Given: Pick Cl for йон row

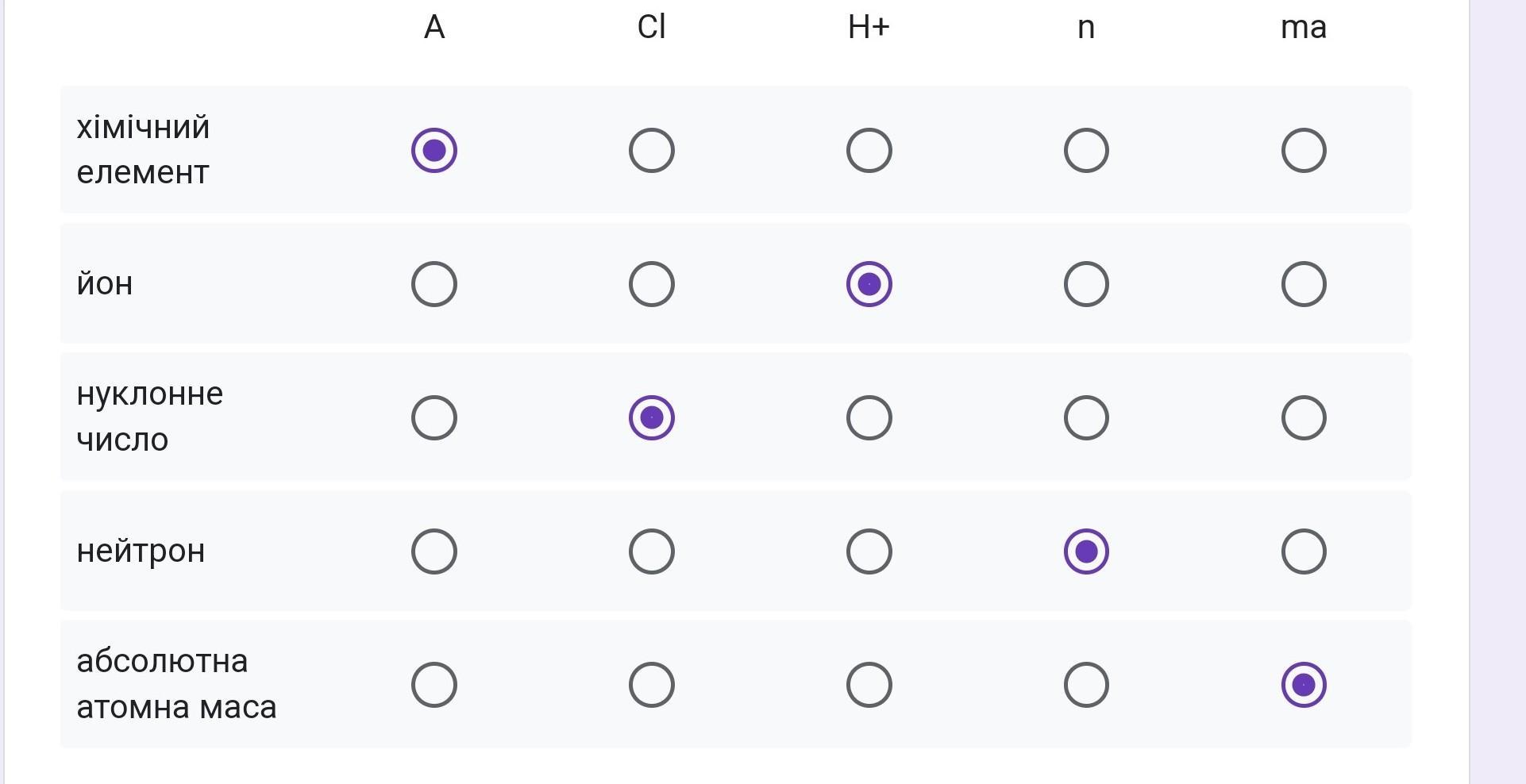Looking at the screenshot, I should tap(651, 284).
